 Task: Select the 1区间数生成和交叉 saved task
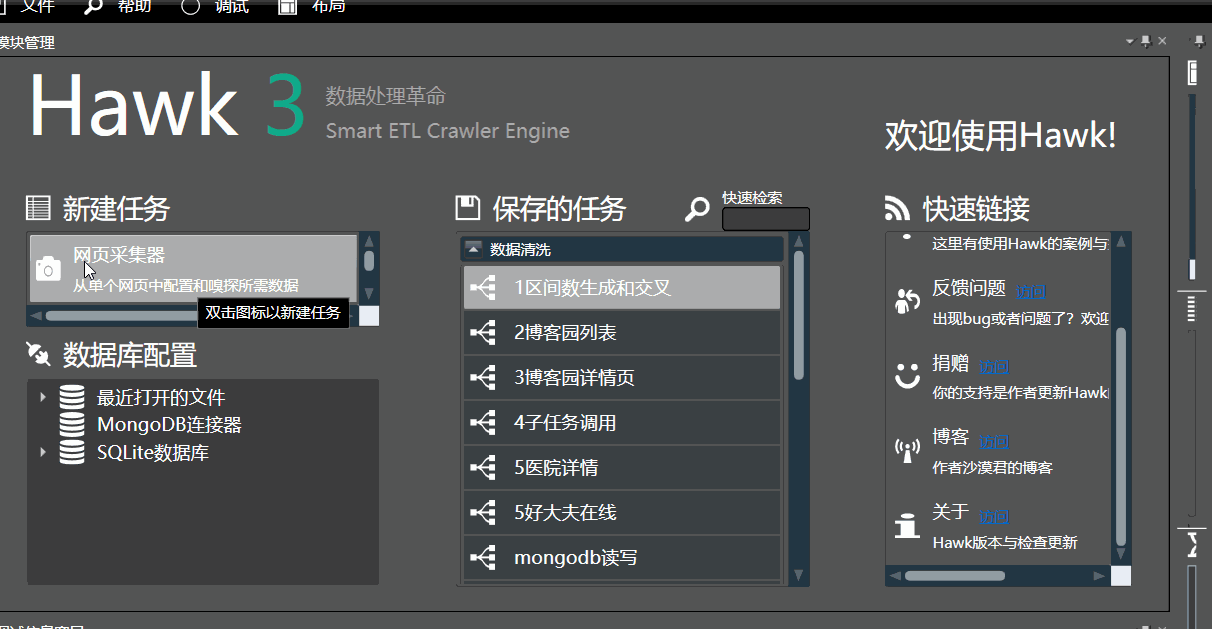(622, 288)
